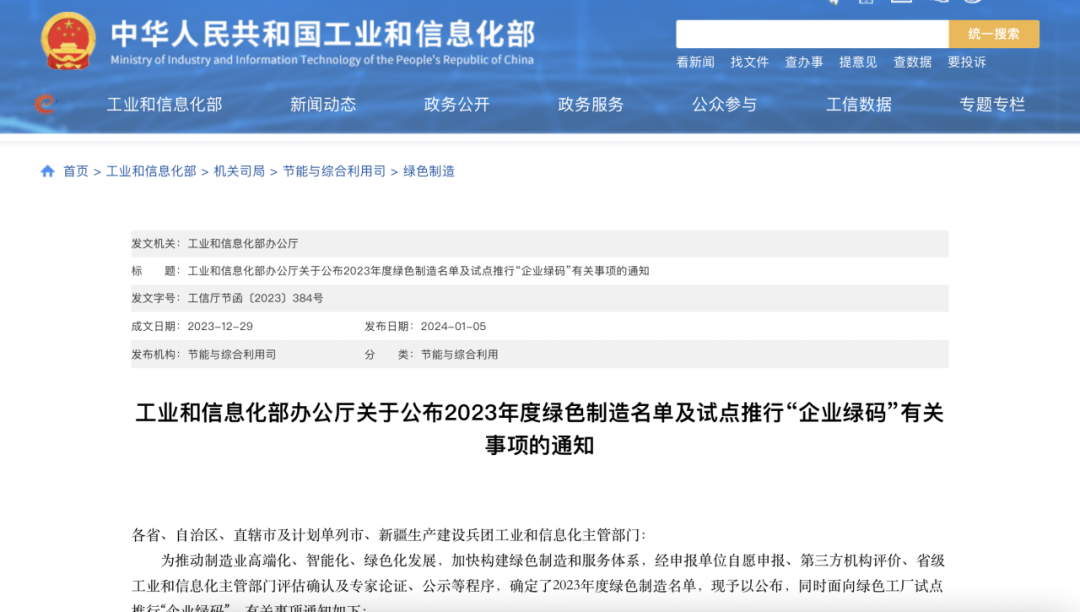Click 机关司局 in the breadcrumb
The height and width of the screenshot is (612, 1080).
coord(239,171)
